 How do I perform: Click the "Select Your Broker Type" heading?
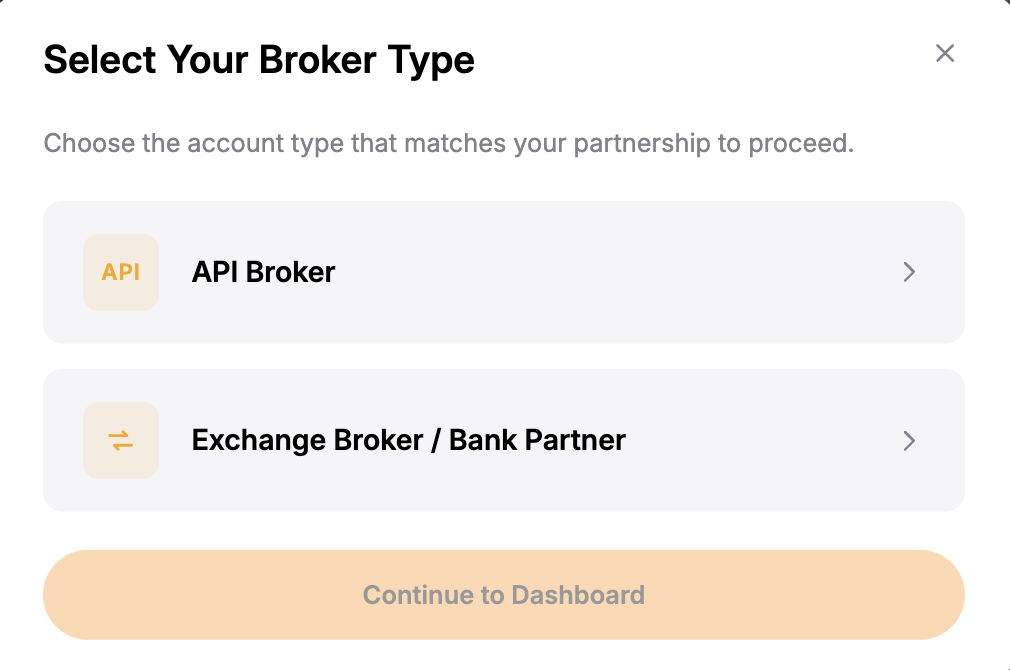click(259, 61)
